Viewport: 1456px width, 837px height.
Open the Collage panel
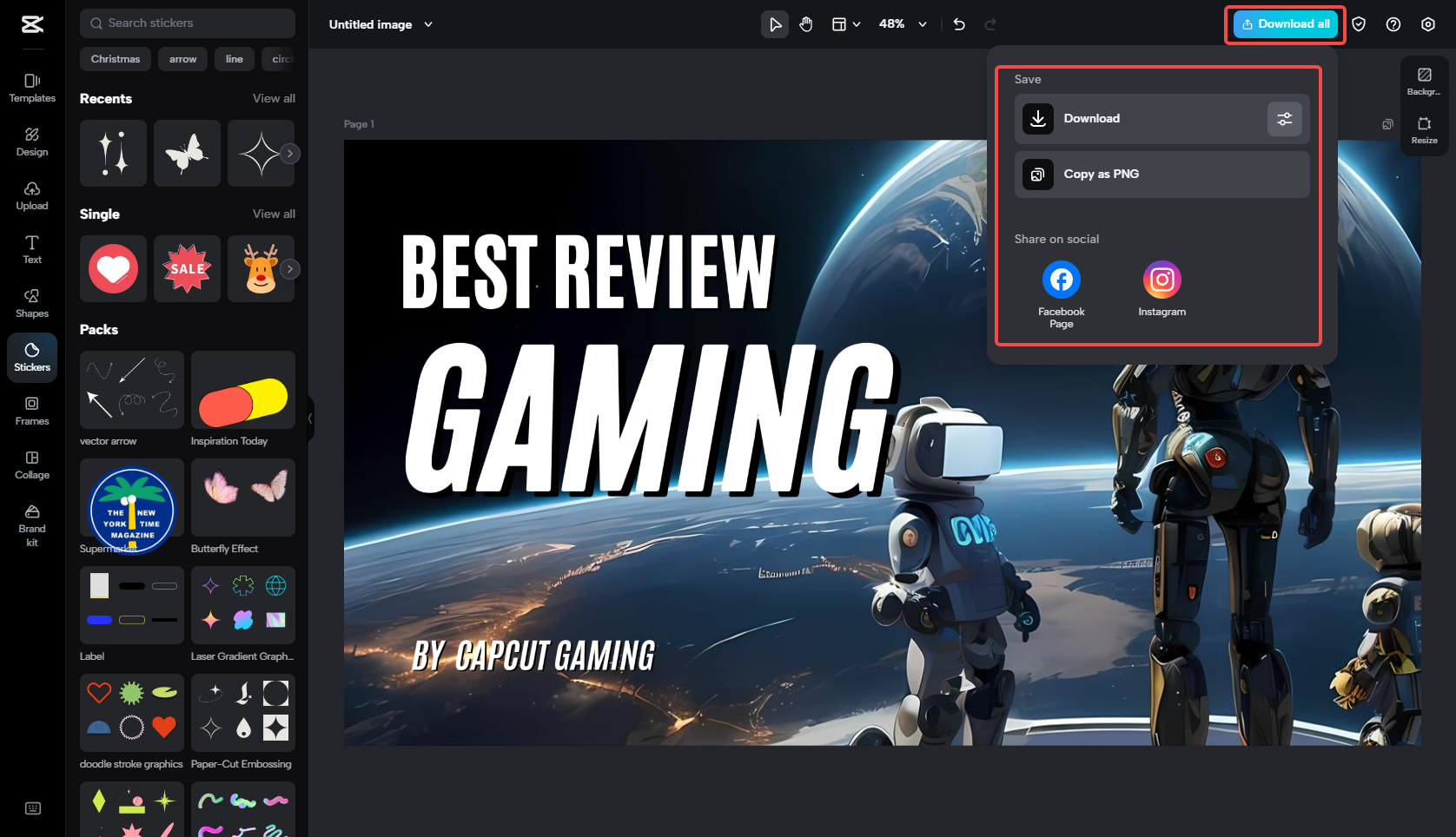[x=32, y=465]
